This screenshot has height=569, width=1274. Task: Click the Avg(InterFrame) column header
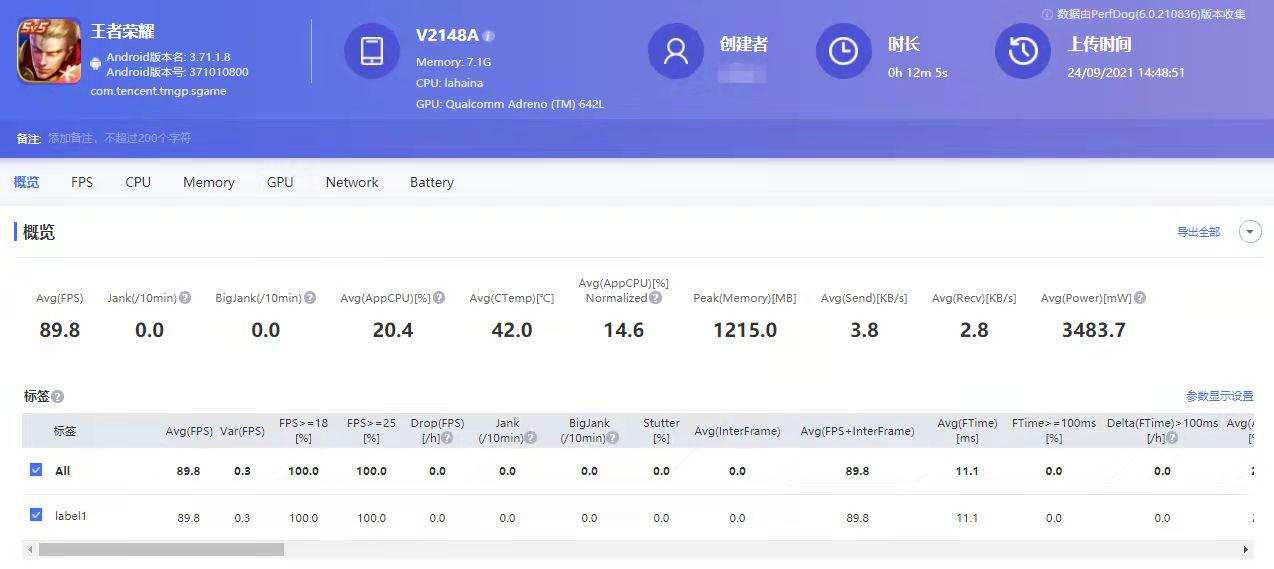click(x=737, y=431)
